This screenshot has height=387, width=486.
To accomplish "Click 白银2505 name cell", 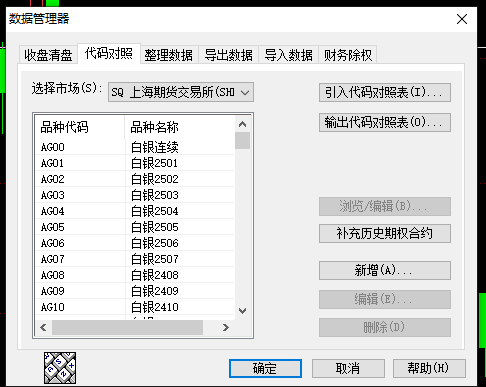I will [180, 227].
